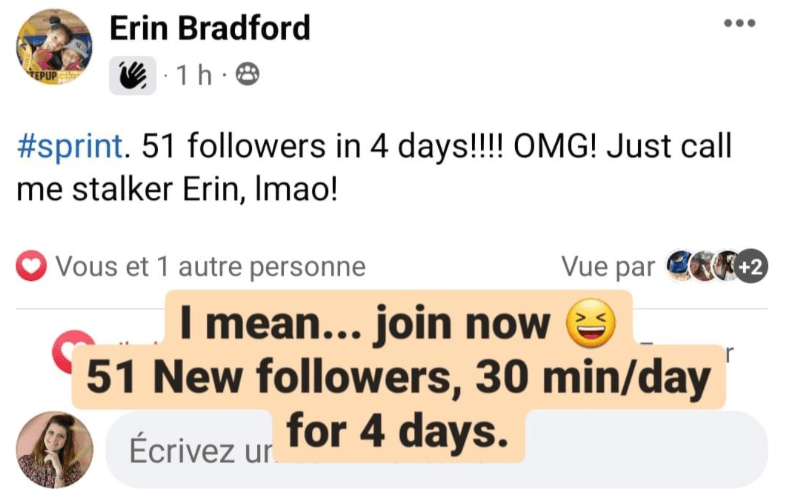
Task: Click the laughing emoji on the sticker
Action: (585, 323)
